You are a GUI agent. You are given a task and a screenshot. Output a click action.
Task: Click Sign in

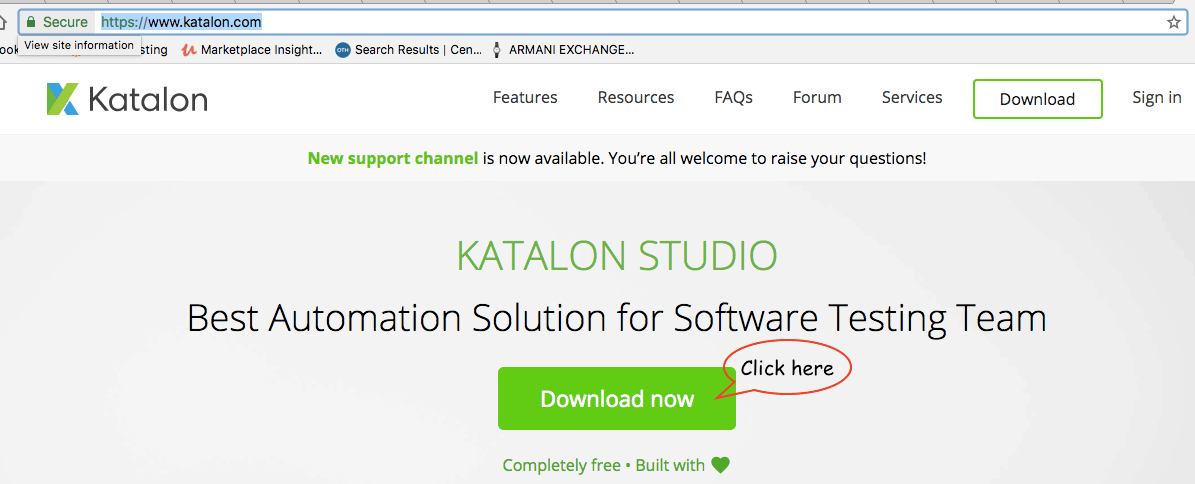click(1157, 98)
